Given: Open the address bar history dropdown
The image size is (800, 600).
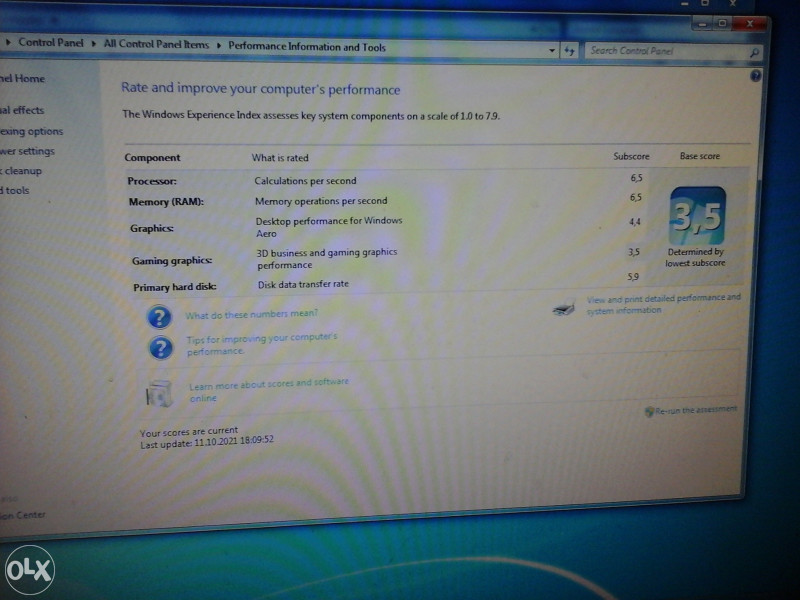Looking at the screenshot, I should [x=552, y=50].
